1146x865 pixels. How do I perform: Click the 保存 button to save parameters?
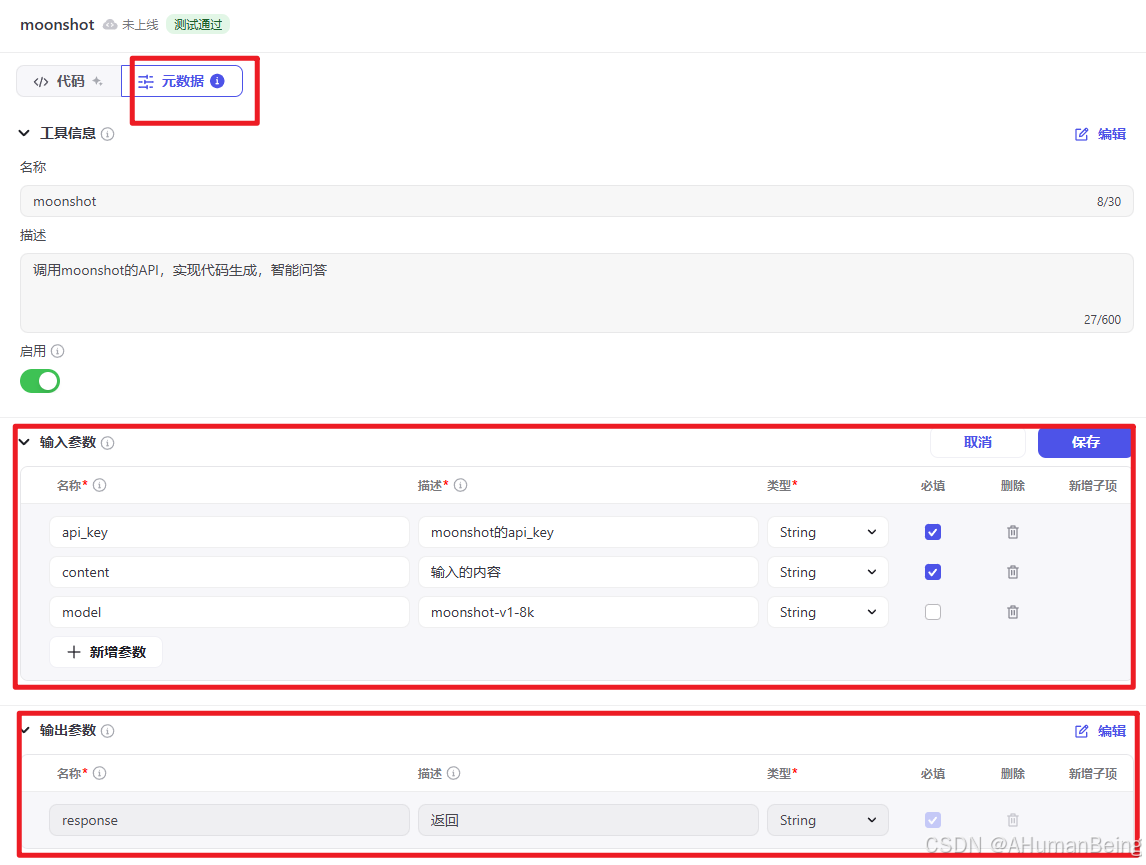(1084, 442)
